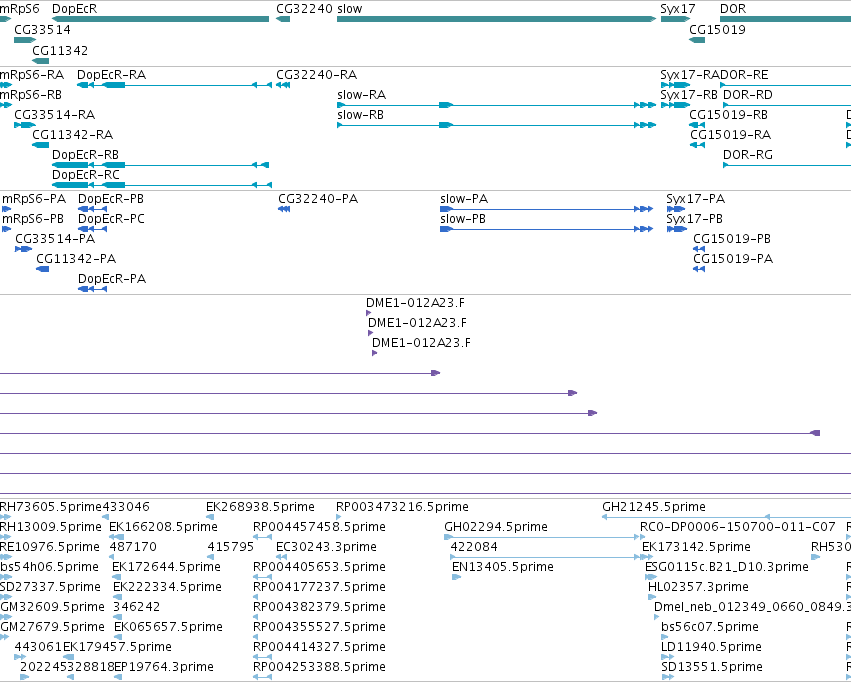Click the EK166208.5prime EST label
851x682 pixels.
coord(163,527)
